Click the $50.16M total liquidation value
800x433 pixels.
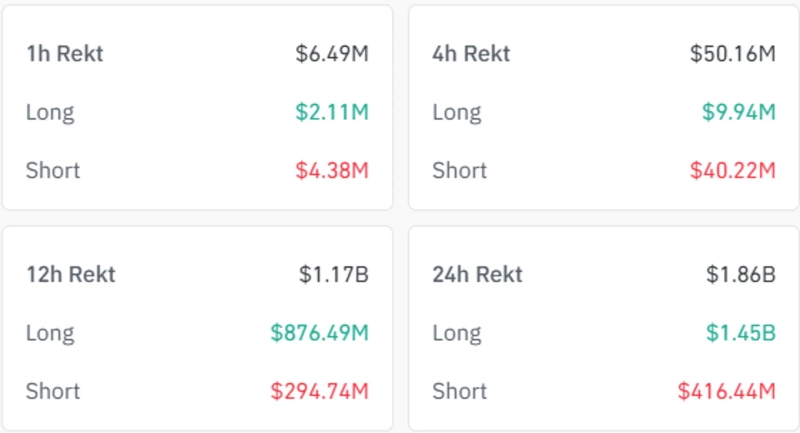(732, 53)
